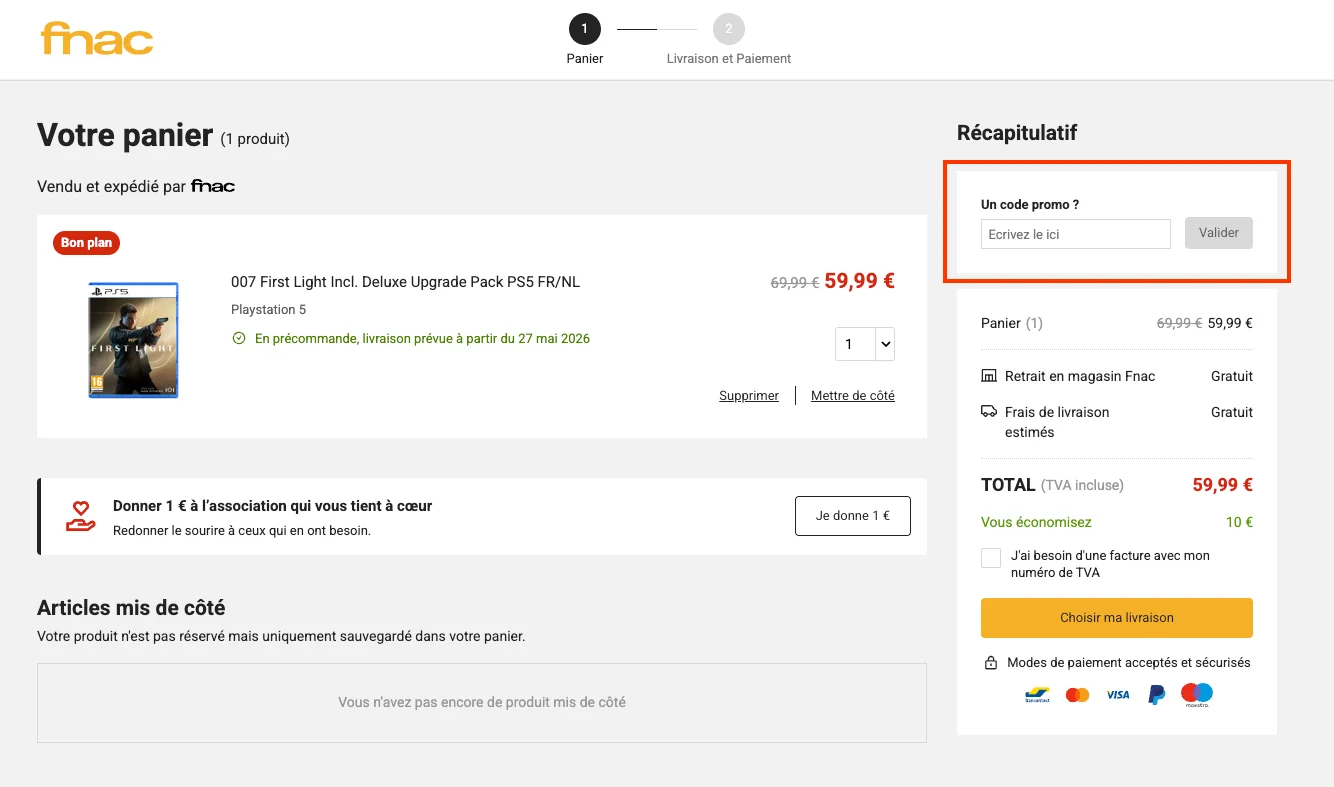Click 'Récapitulatif' heading

click(1017, 133)
